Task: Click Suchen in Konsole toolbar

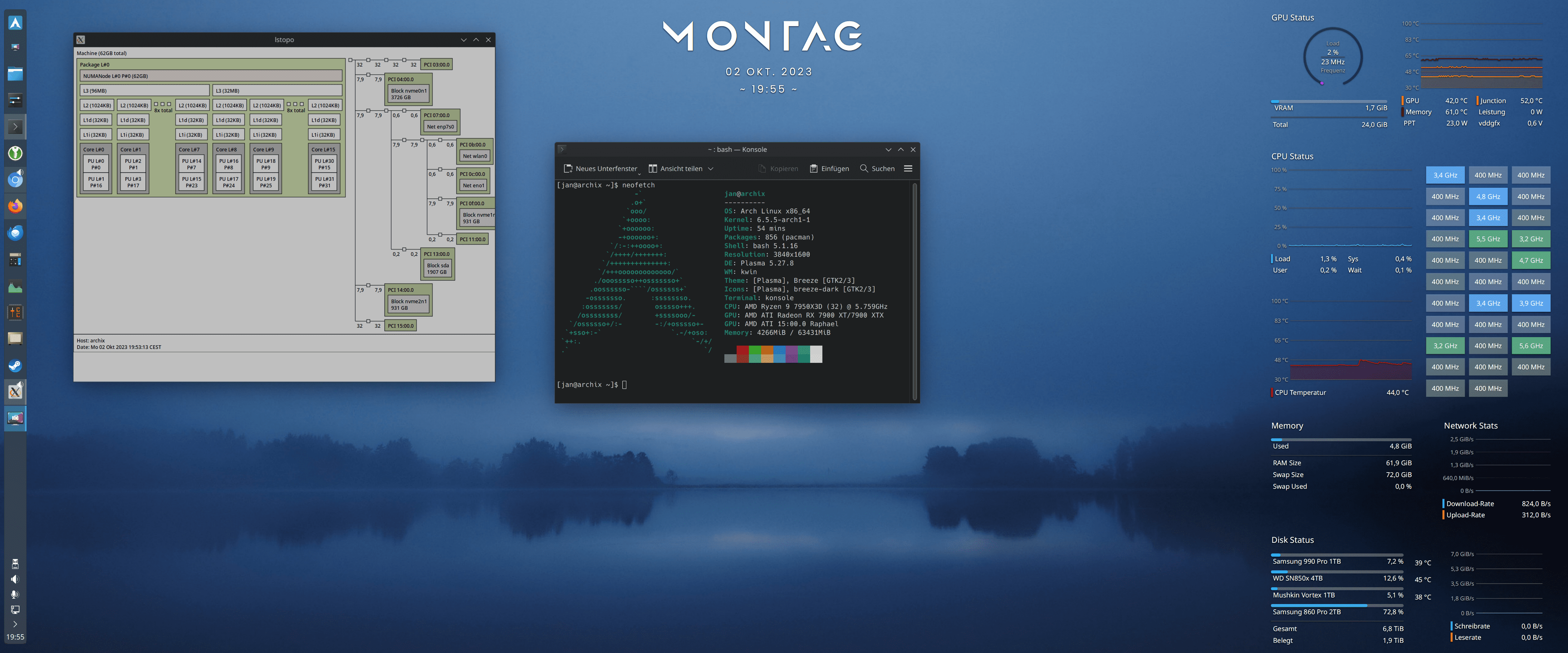Action: [877, 169]
